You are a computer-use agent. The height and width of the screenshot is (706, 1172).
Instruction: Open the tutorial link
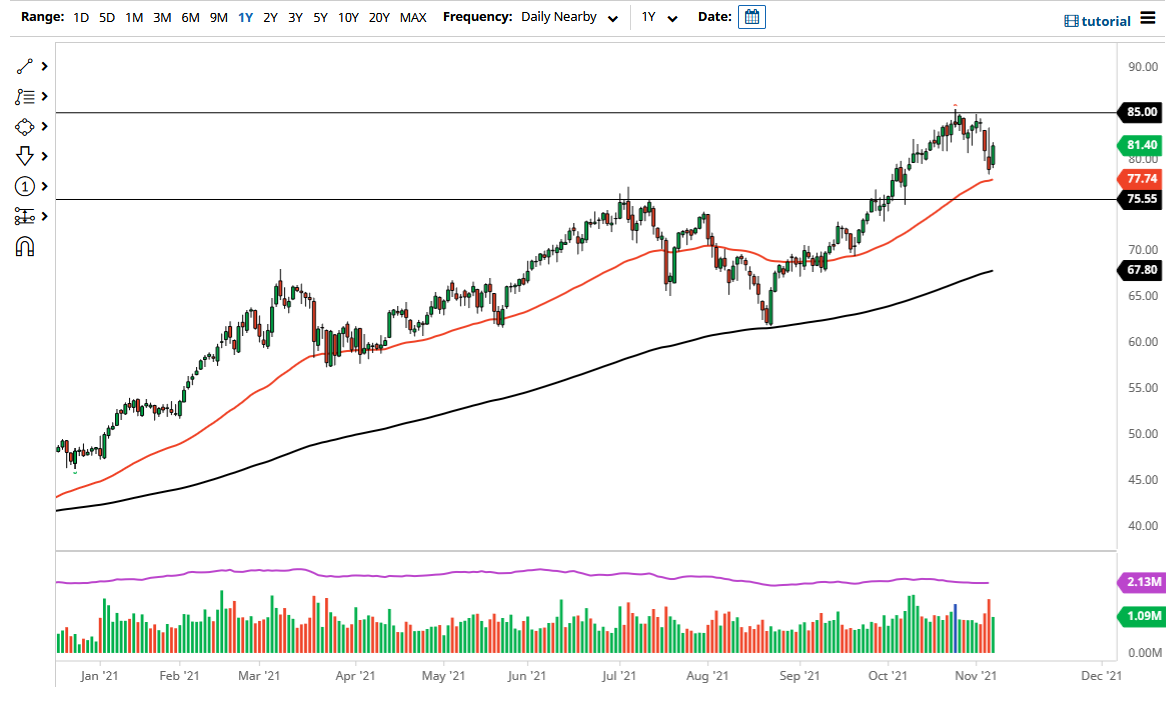(x=1097, y=20)
